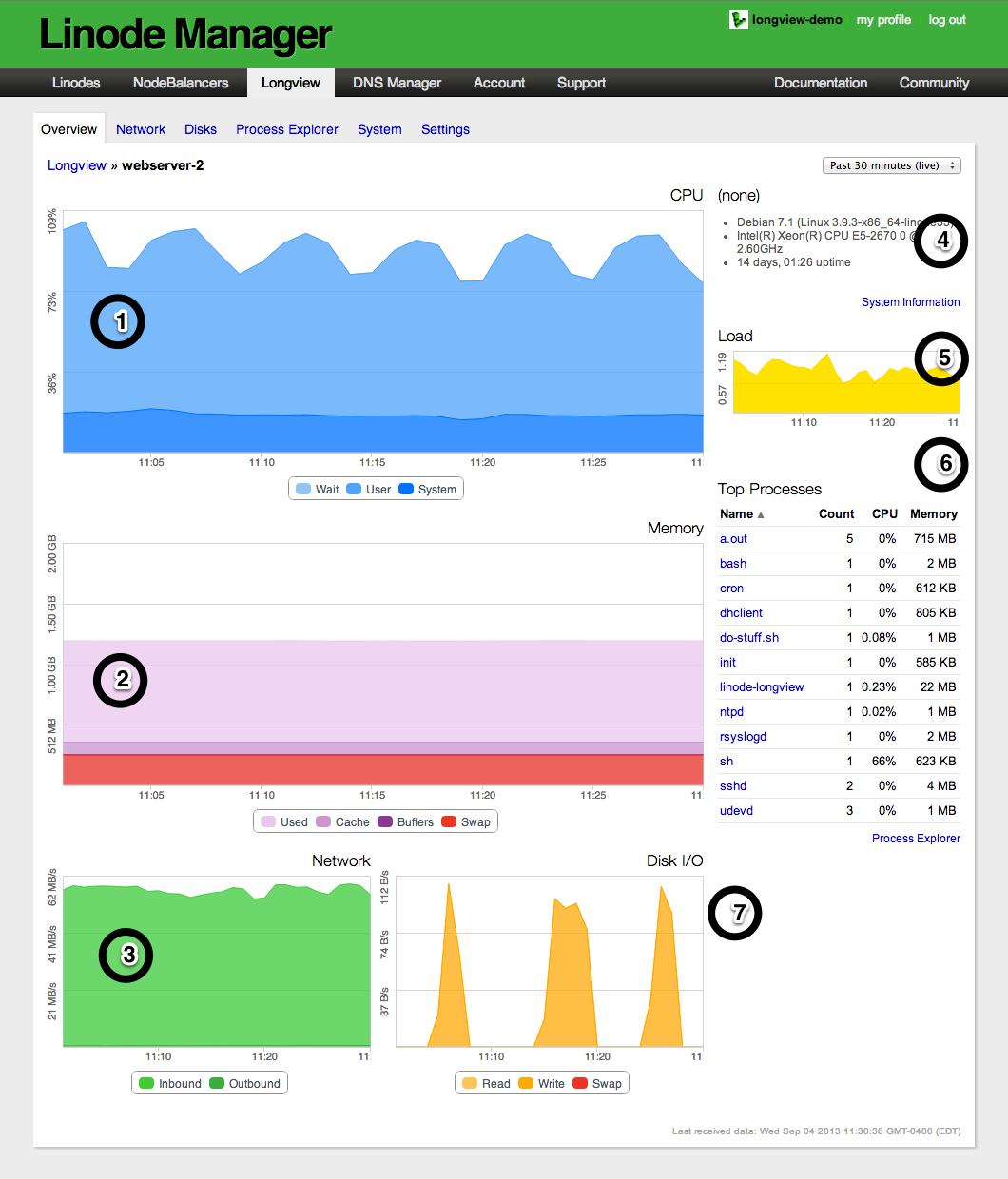Toggle the System series in CPU legend

click(427, 490)
